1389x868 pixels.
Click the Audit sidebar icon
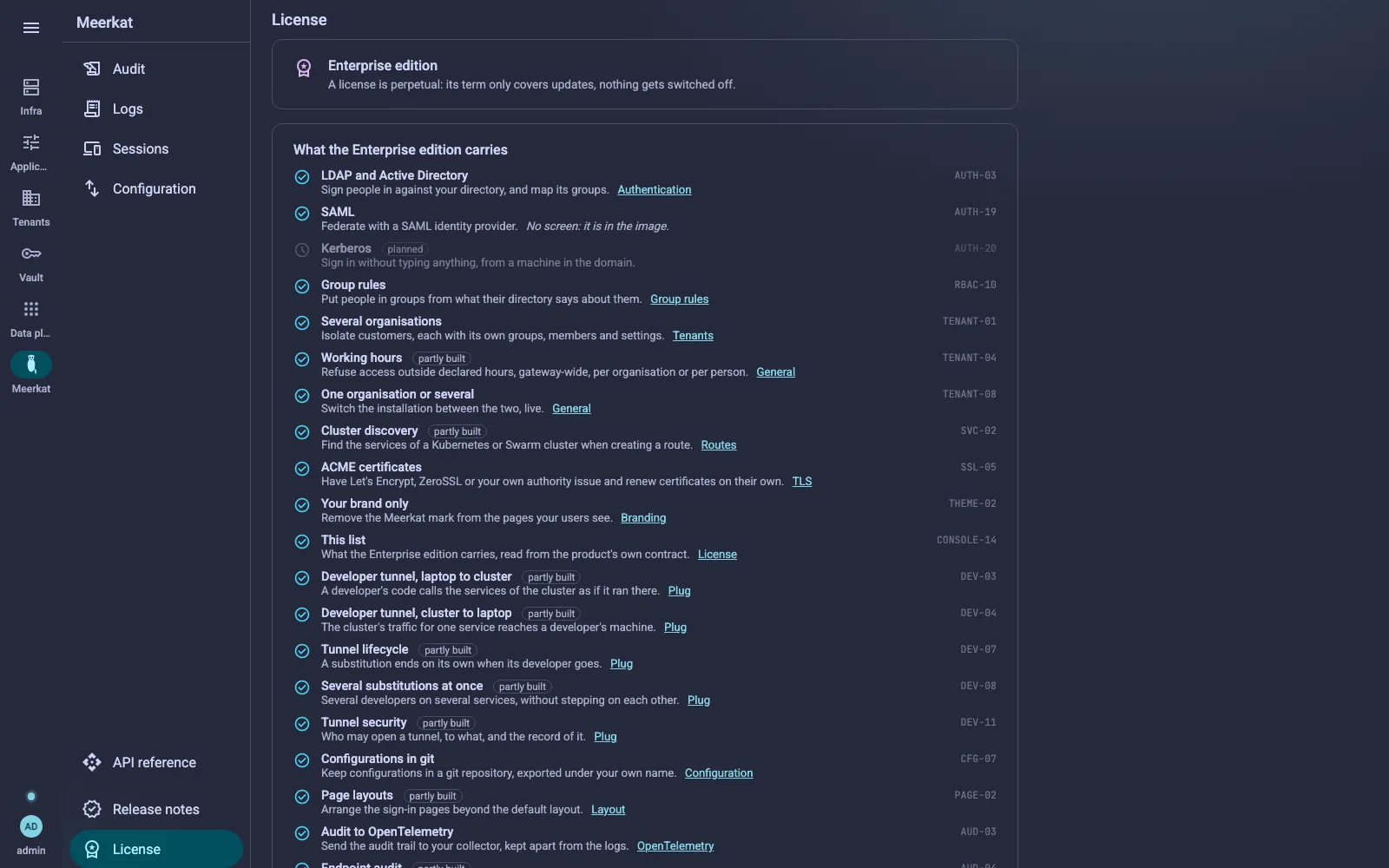click(92, 69)
